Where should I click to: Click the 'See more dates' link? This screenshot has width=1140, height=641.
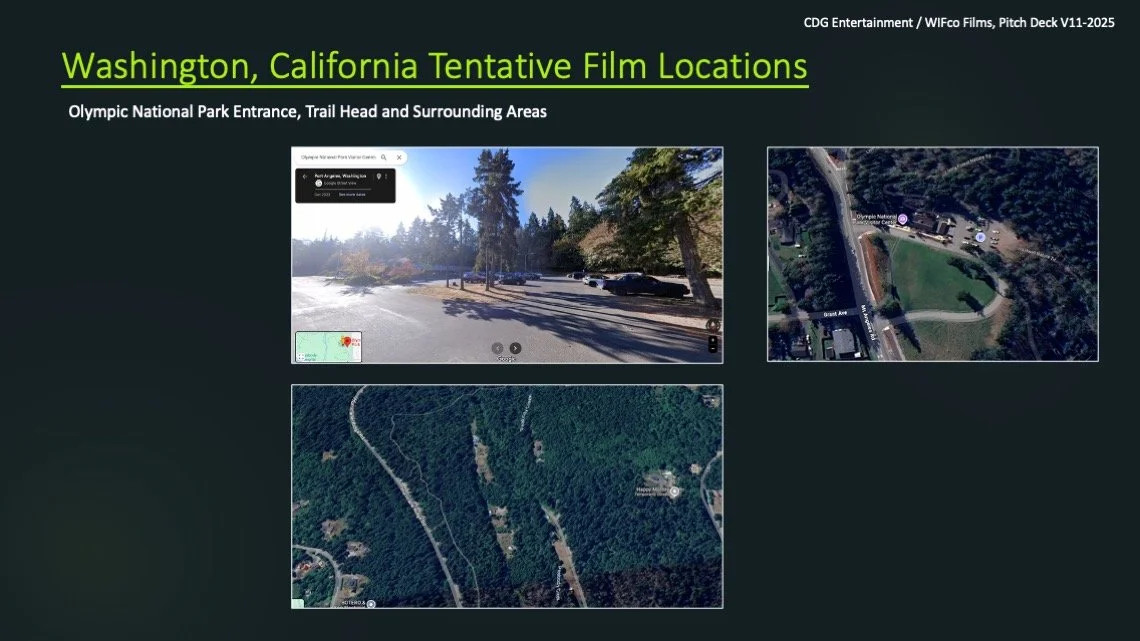[352, 195]
